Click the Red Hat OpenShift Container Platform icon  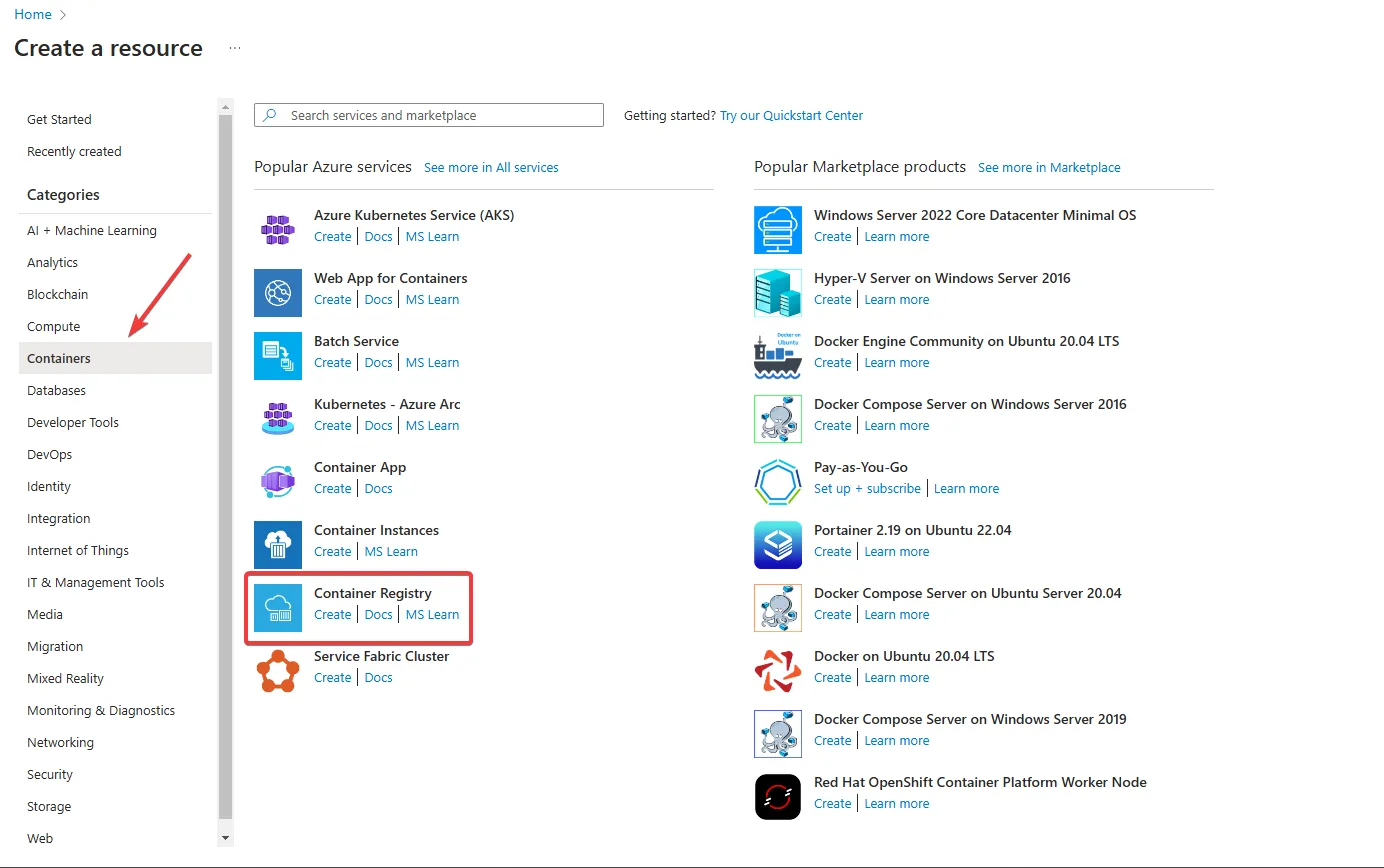pos(778,797)
